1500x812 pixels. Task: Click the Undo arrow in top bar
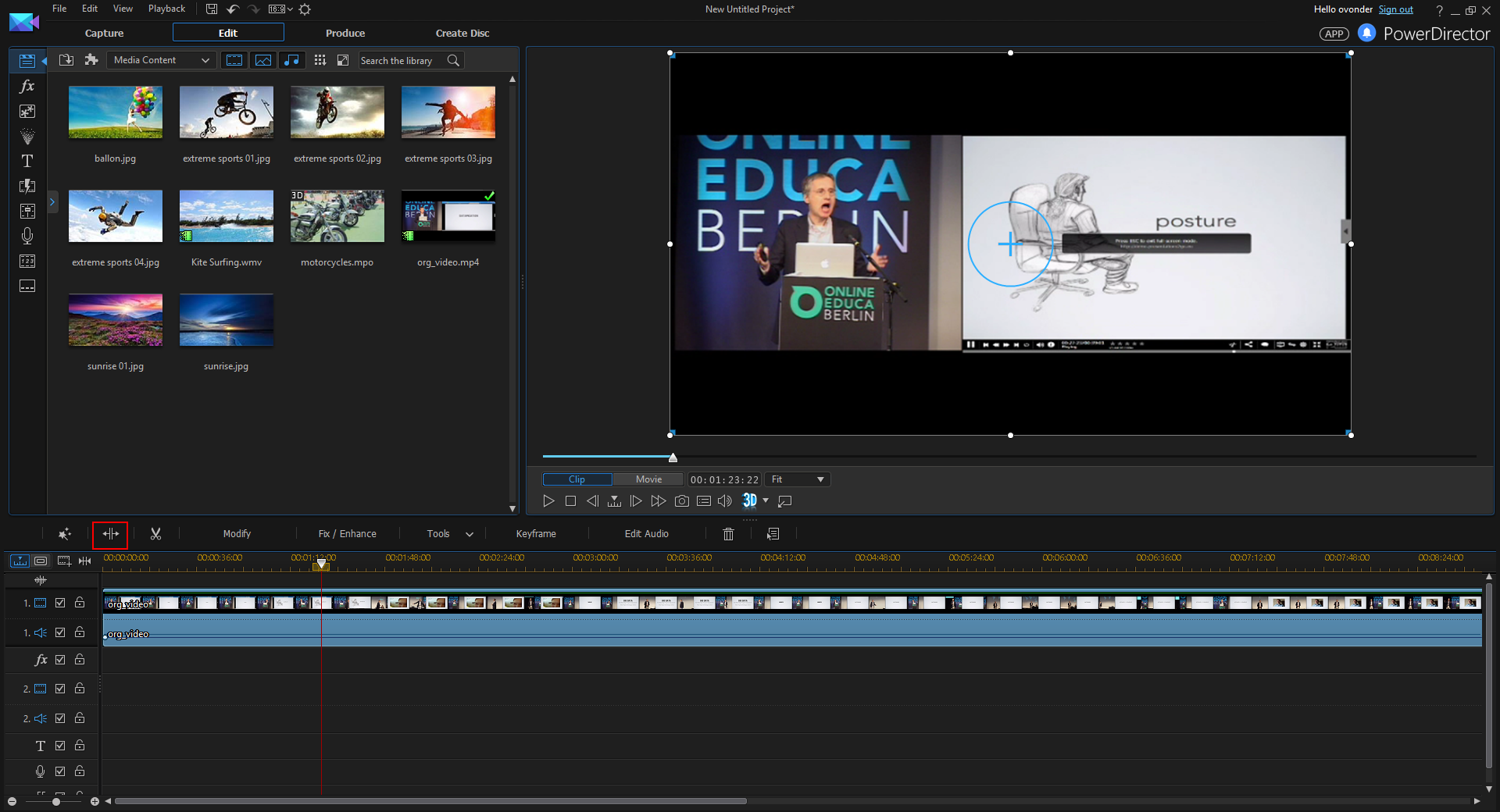[233, 9]
